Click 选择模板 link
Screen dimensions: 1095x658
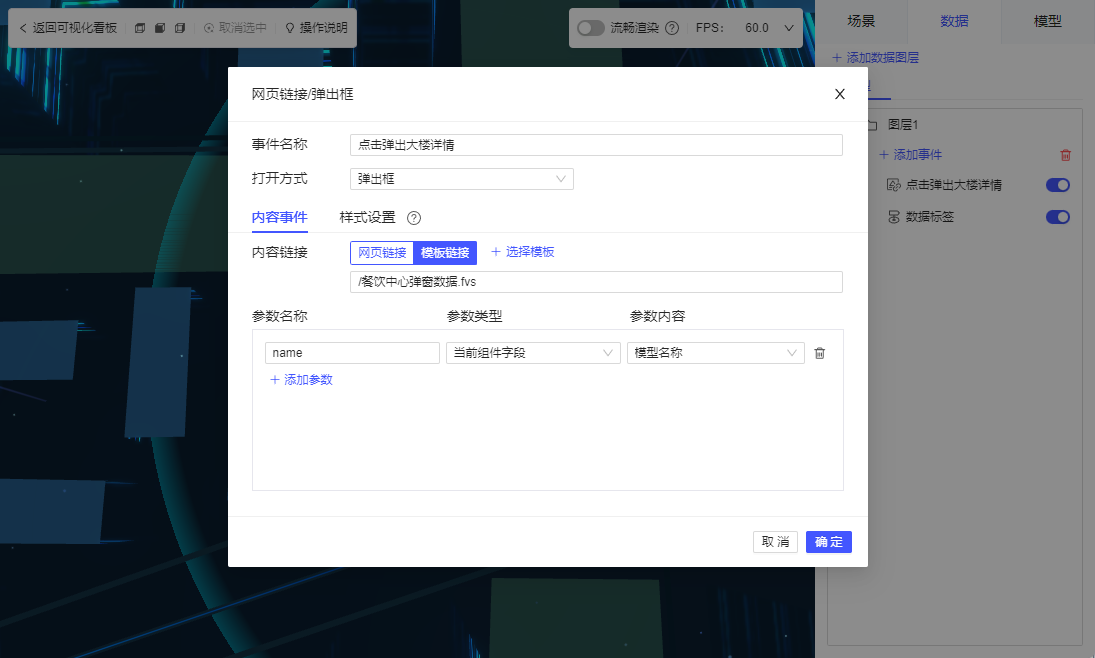(522, 251)
